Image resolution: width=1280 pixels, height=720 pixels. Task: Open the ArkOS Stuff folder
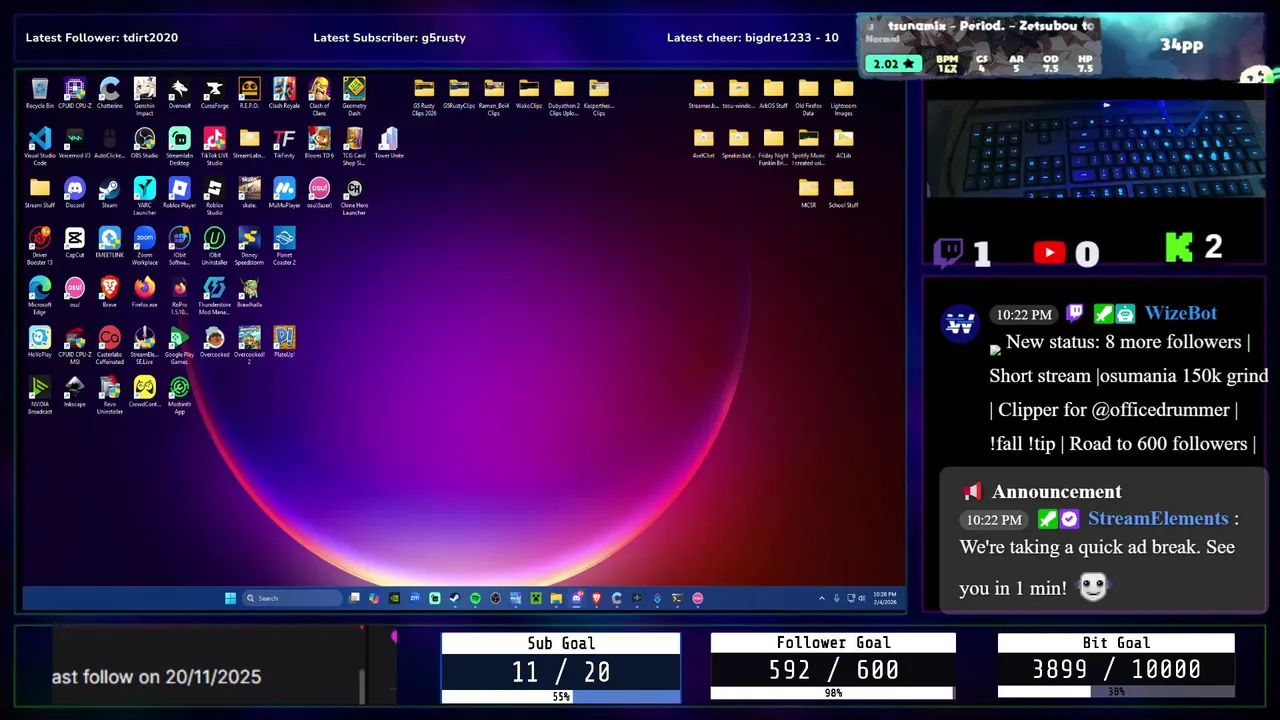(x=773, y=92)
